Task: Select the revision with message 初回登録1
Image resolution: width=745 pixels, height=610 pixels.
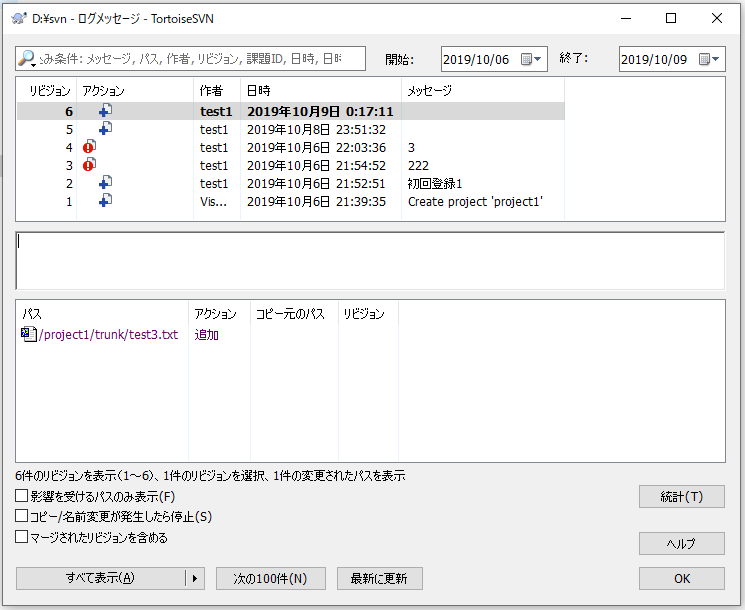Action: pos(291,183)
